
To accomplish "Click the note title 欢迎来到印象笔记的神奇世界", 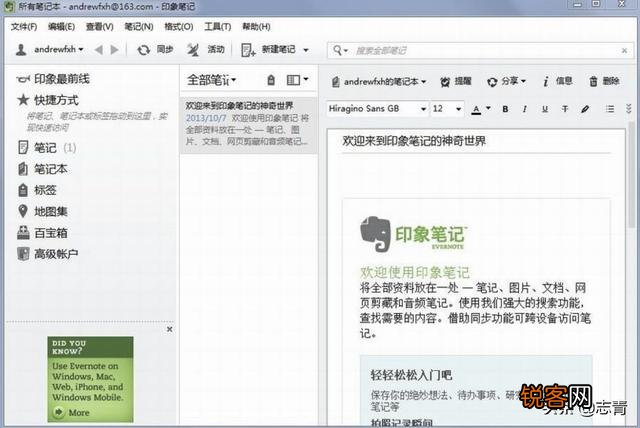I will (x=414, y=141).
